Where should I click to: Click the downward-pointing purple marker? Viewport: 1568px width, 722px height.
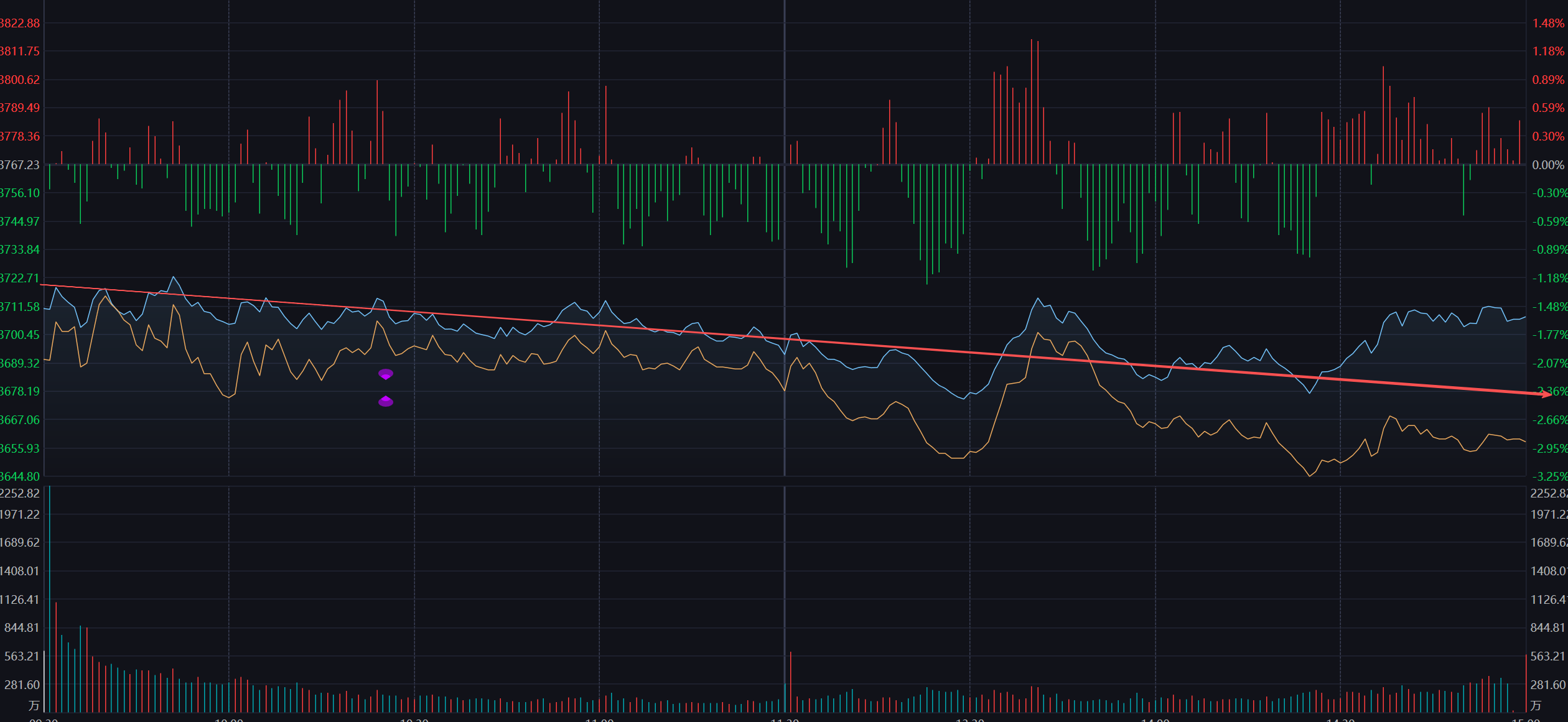point(386,374)
